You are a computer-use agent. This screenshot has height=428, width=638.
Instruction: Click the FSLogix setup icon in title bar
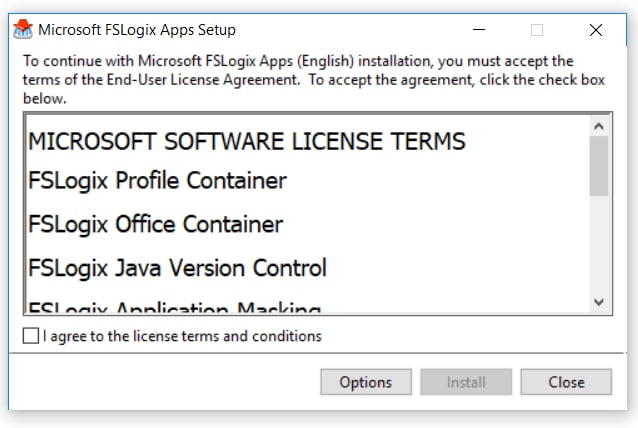click(x=21, y=30)
